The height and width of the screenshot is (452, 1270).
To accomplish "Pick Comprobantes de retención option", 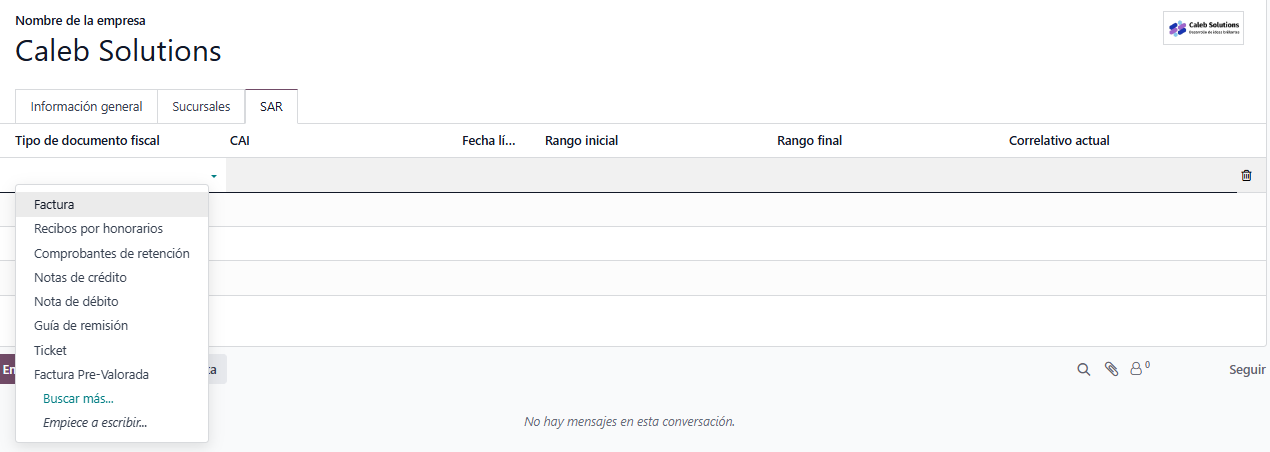I will (112, 253).
